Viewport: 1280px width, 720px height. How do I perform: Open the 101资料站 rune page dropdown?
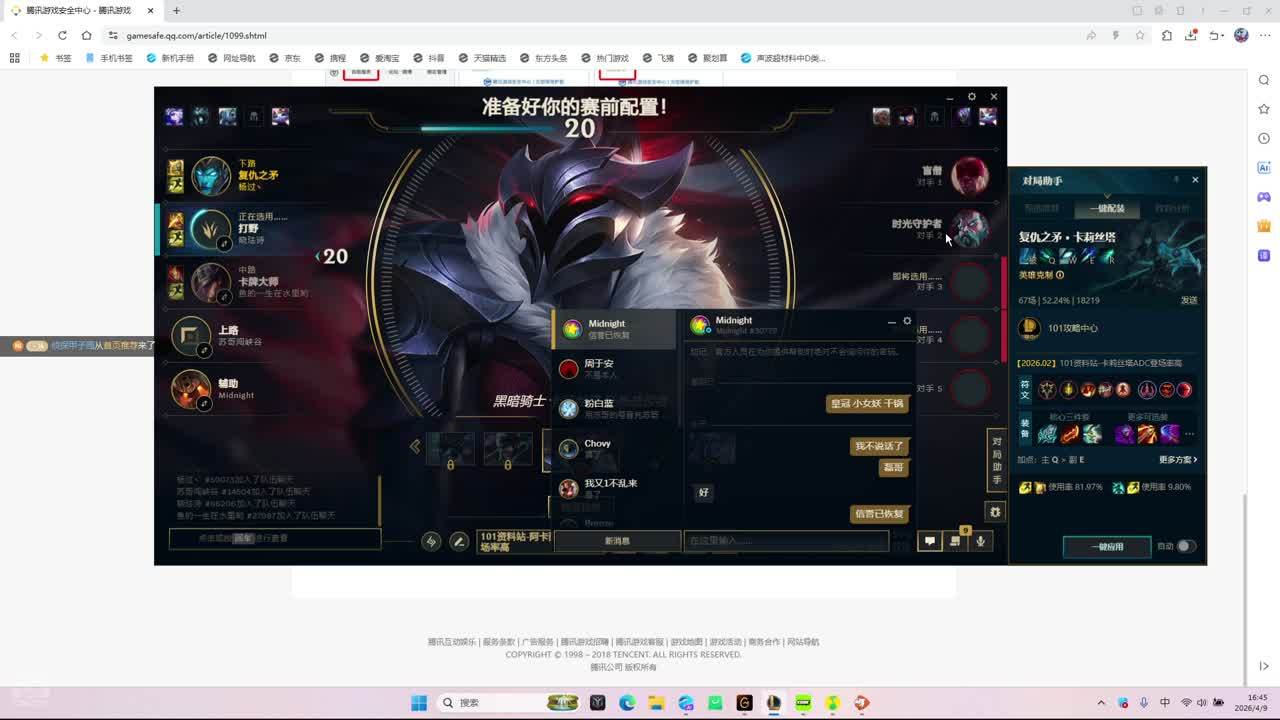515,541
